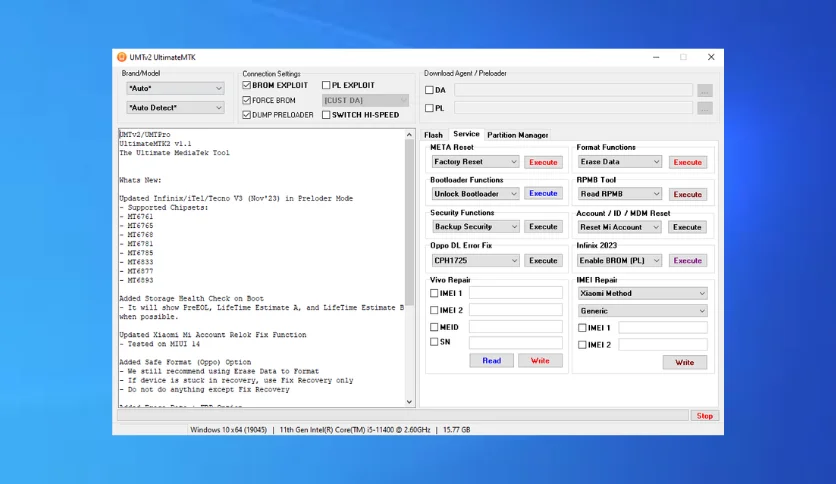Viewport: 836px width, 484px height.
Task: Open Reset Mi Account dropdown
Action: 620,227
